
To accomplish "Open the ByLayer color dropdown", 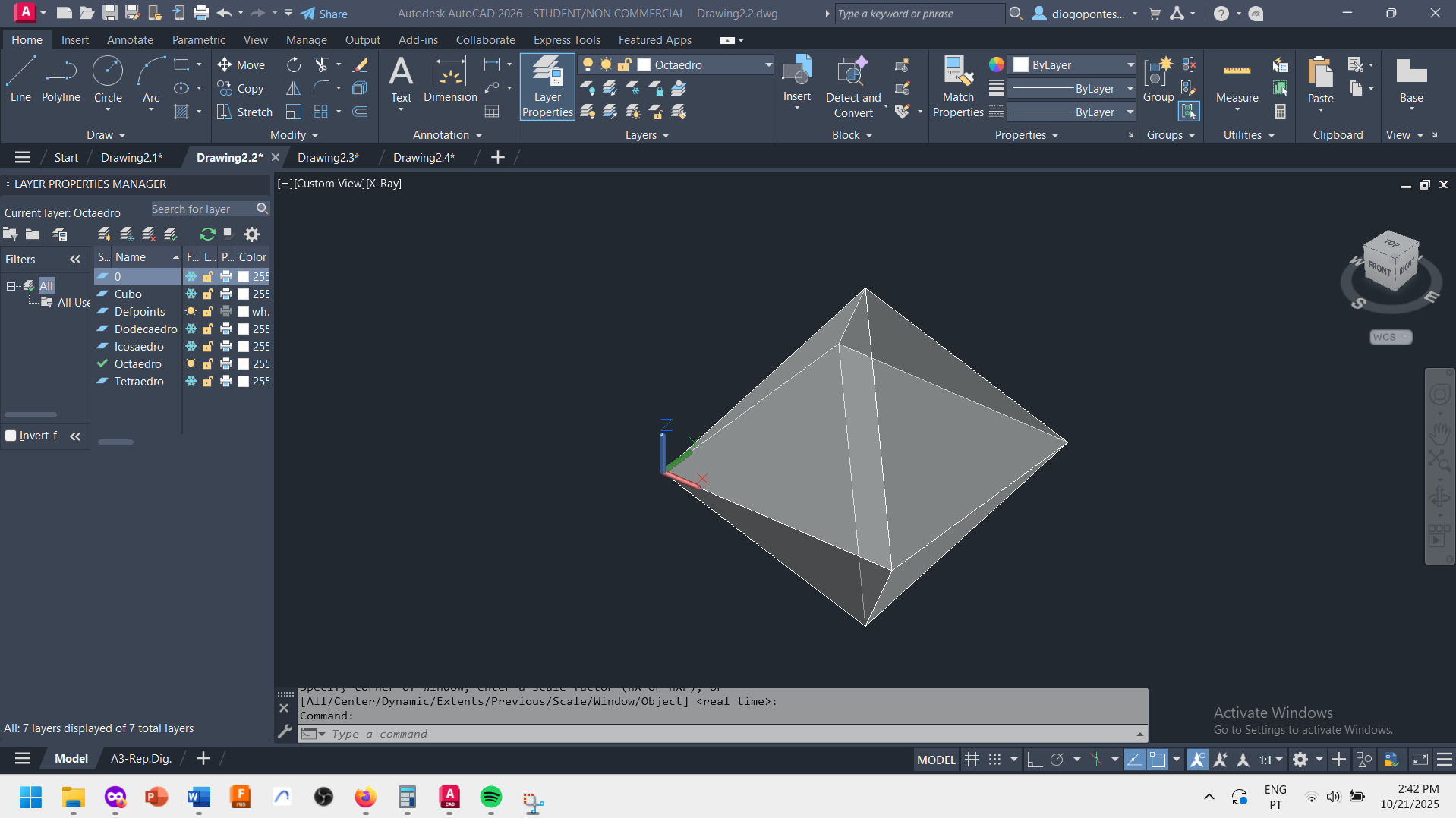I will pyautogui.click(x=1073, y=65).
